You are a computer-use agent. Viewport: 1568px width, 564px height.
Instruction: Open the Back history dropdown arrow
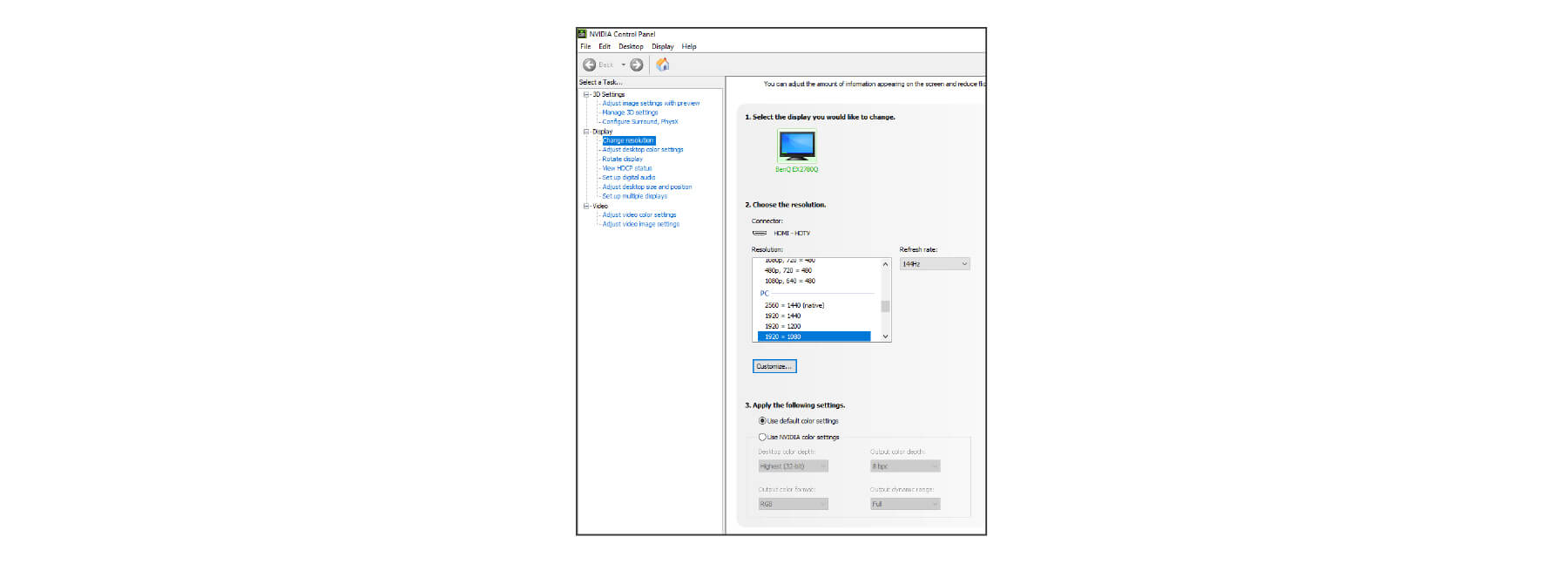pos(623,65)
